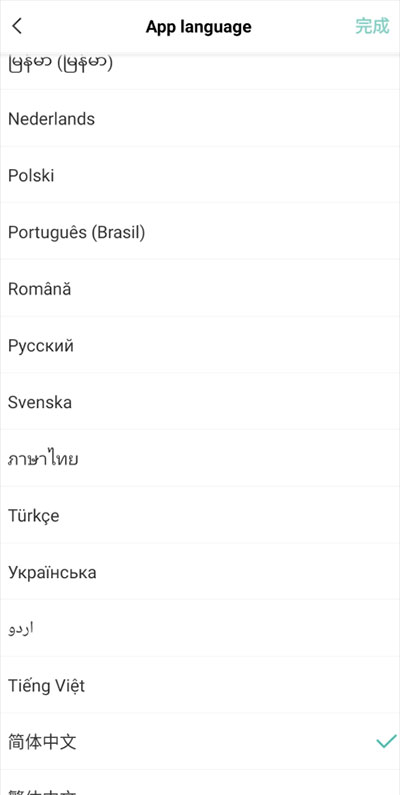The width and height of the screenshot is (400, 795).
Task: Tap the 完成 done button
Action: pyautogui.click(x=372, y=26)
